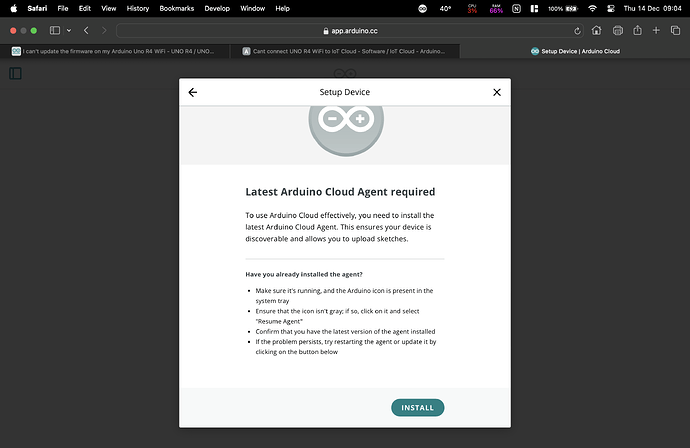Click the 'If the problem persists' bullet text
The height and width of the screenshot is (448, 690).
tap(345, 347)
